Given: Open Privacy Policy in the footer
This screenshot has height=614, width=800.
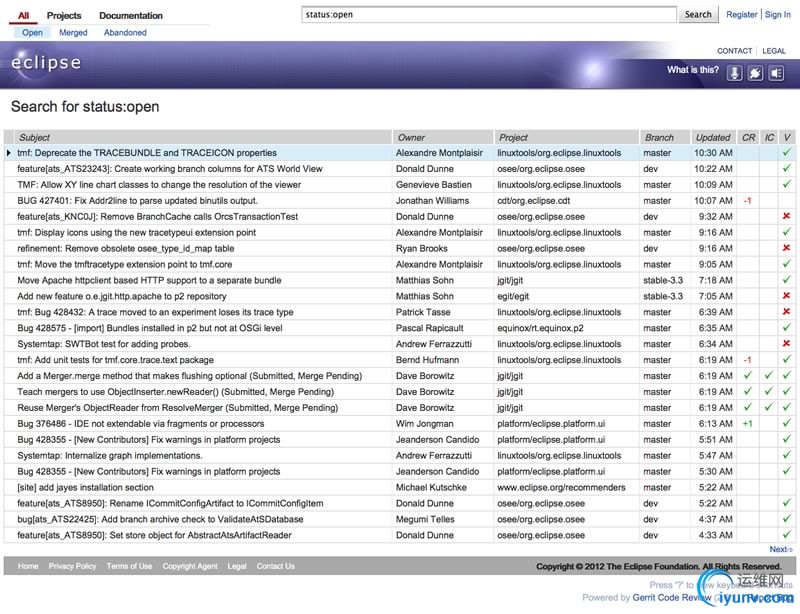Looking at the screenshot, I should [72, 566].
